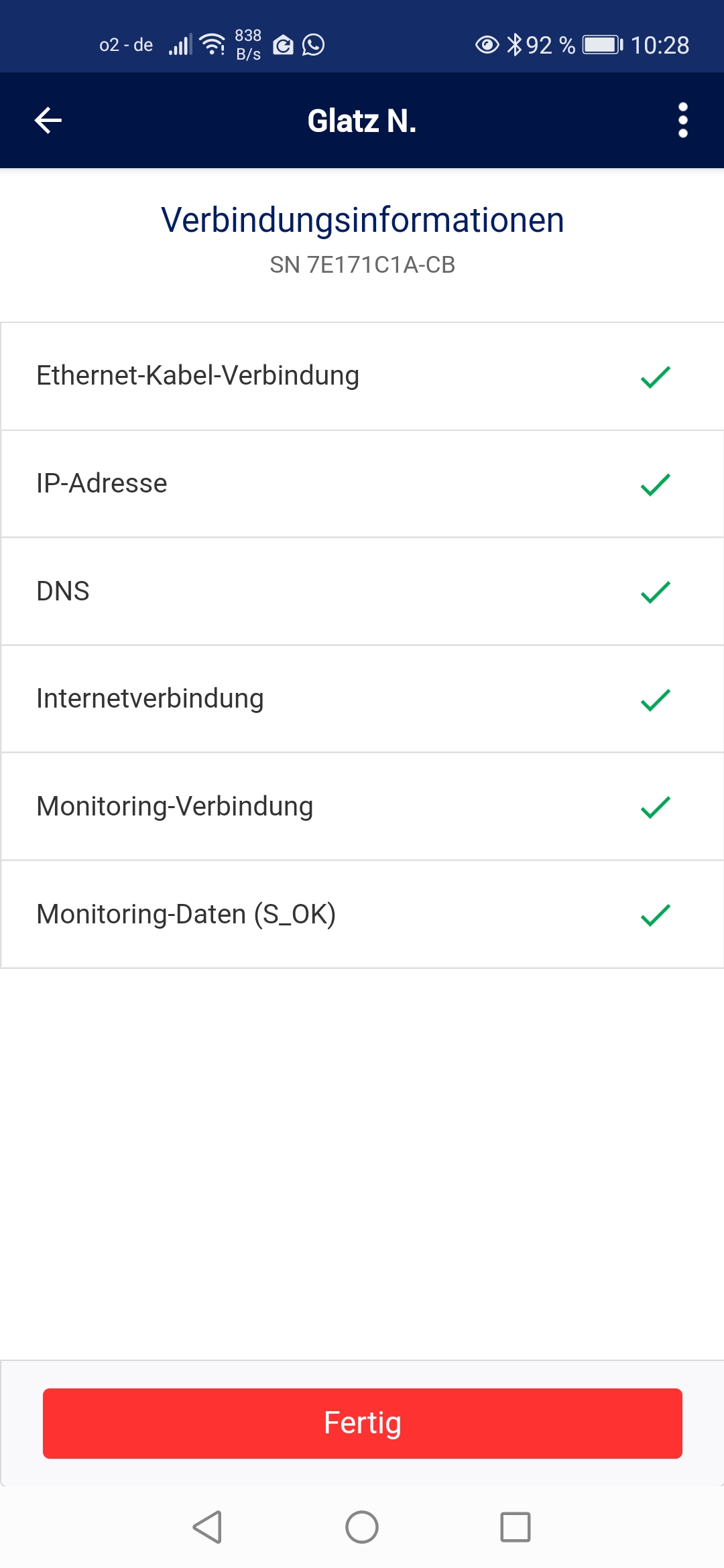Select the Monitoring-Daten (S_OK) row label
Screen dimensions: 724x1568
186,915
